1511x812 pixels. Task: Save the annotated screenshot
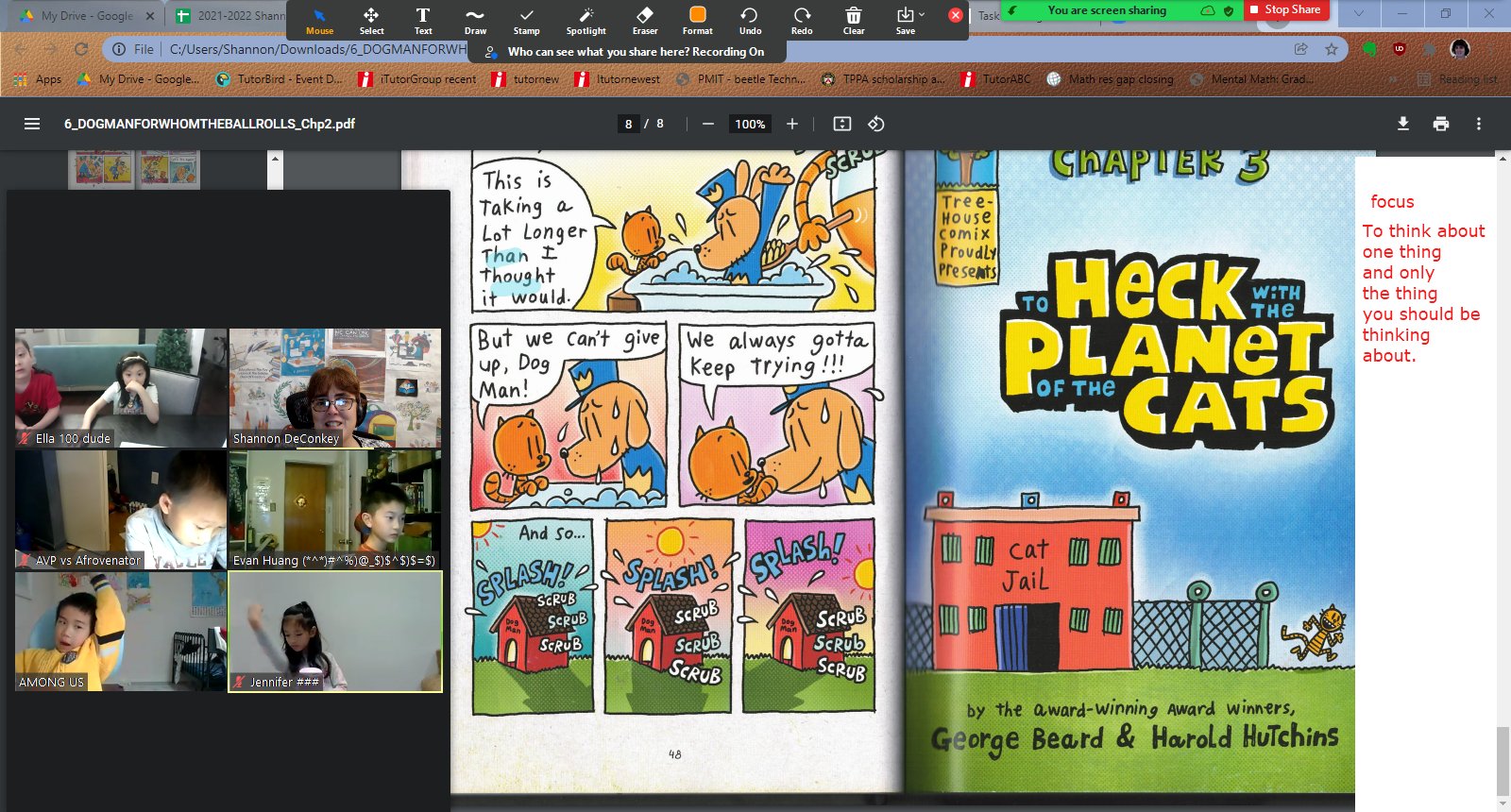point(906,21)
